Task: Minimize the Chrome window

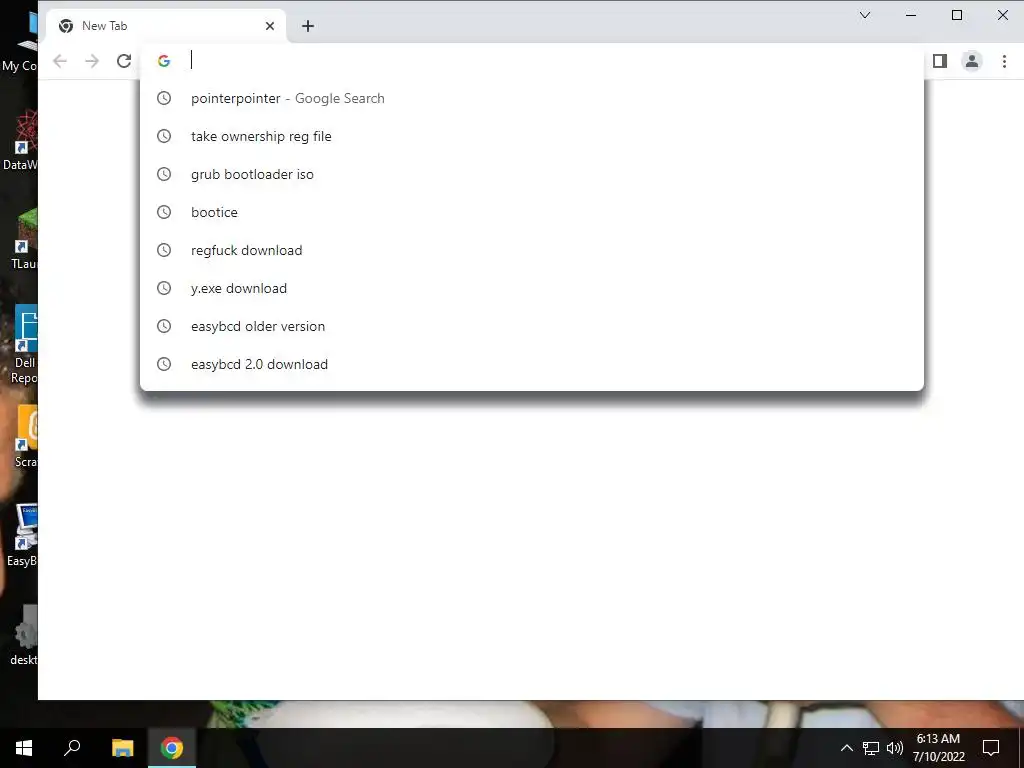Action: point(911,15)
